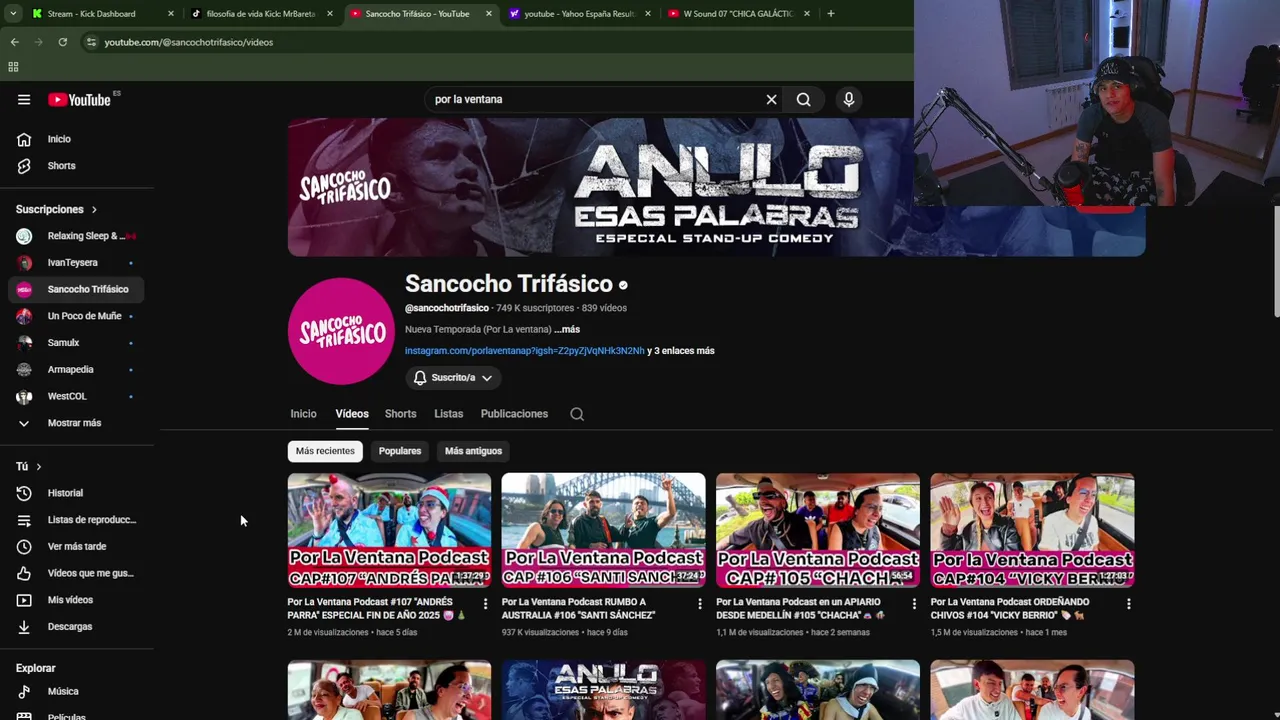1280x720 pixels.
Task: Open video title Podcast #107 Andrés Parra
Action: (x=378, y=609)
